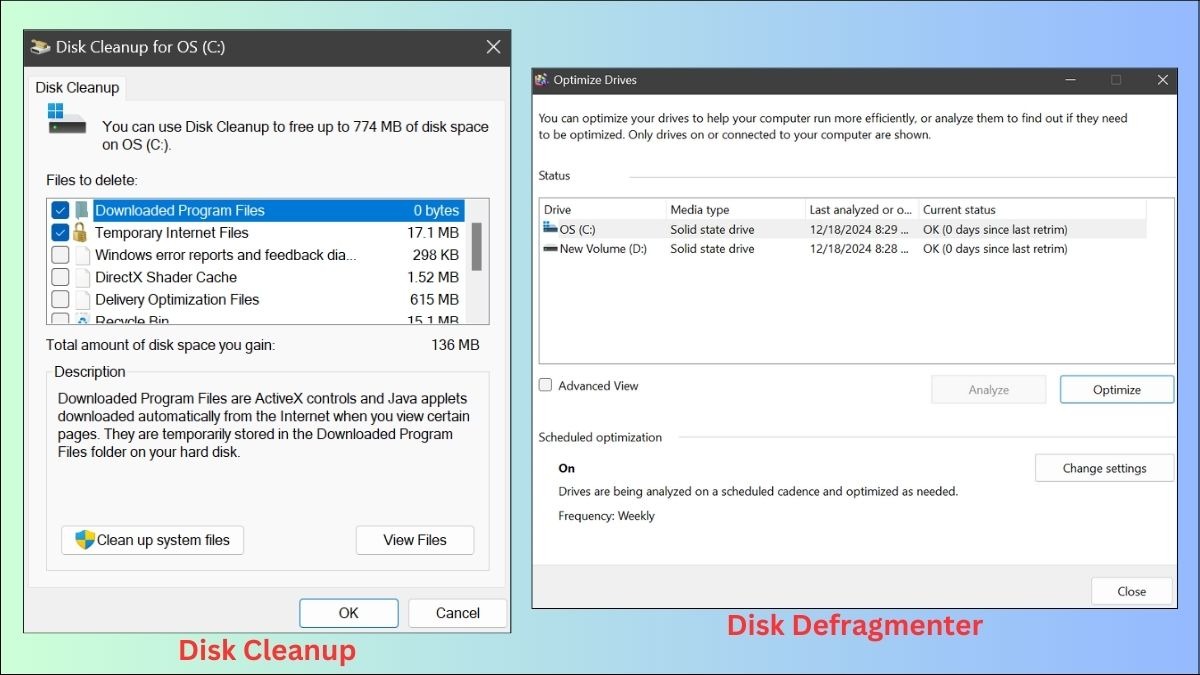The width and height of the screenshot is (1200, 675).
Task: Select the Disk Cleanup tab
Action: [77, 87]
